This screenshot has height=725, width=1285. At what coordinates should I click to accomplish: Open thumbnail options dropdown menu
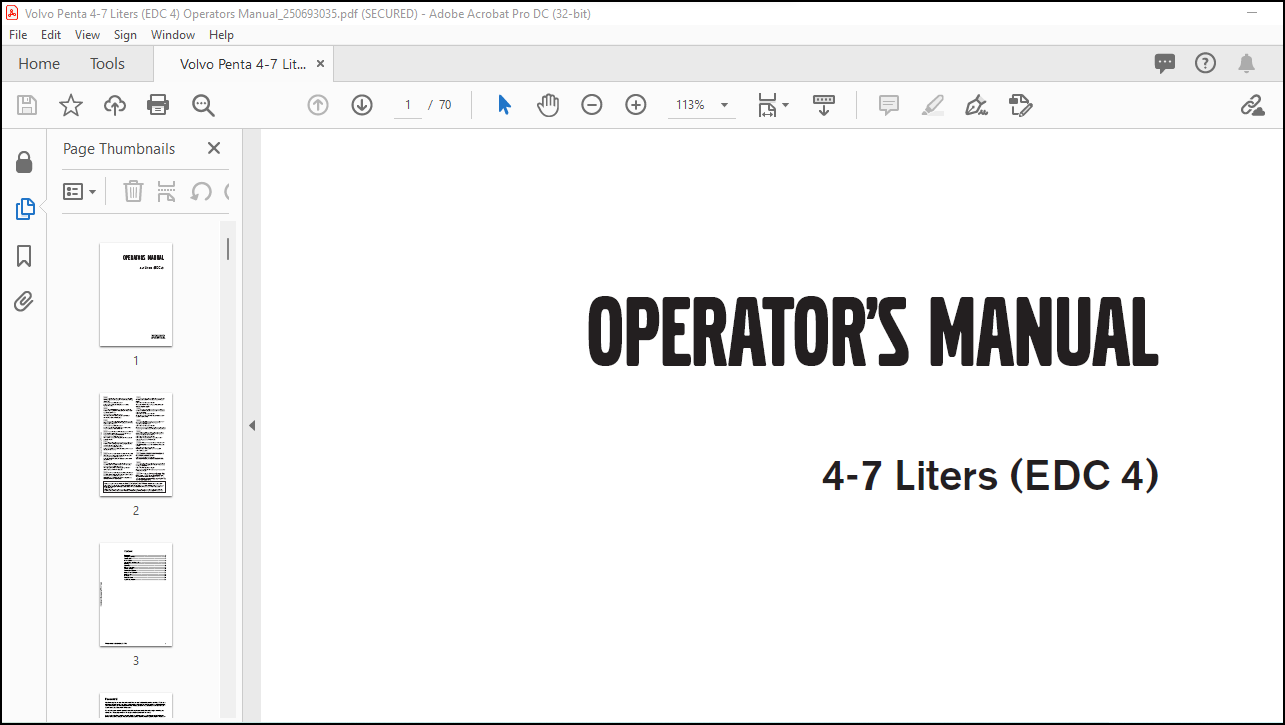[x=80, y=191]
